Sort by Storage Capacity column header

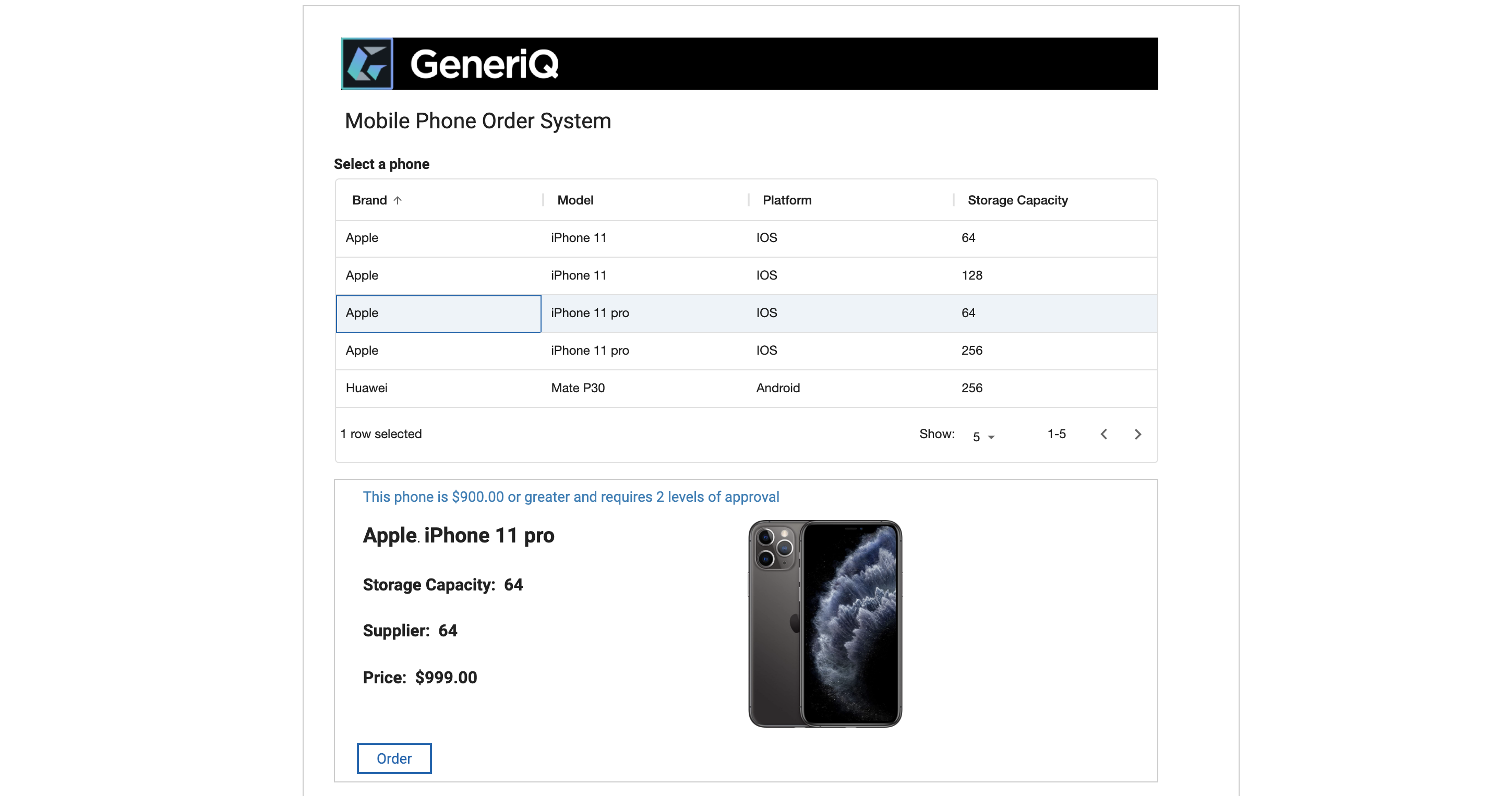pyautogui.click(x=1017, y=200)
